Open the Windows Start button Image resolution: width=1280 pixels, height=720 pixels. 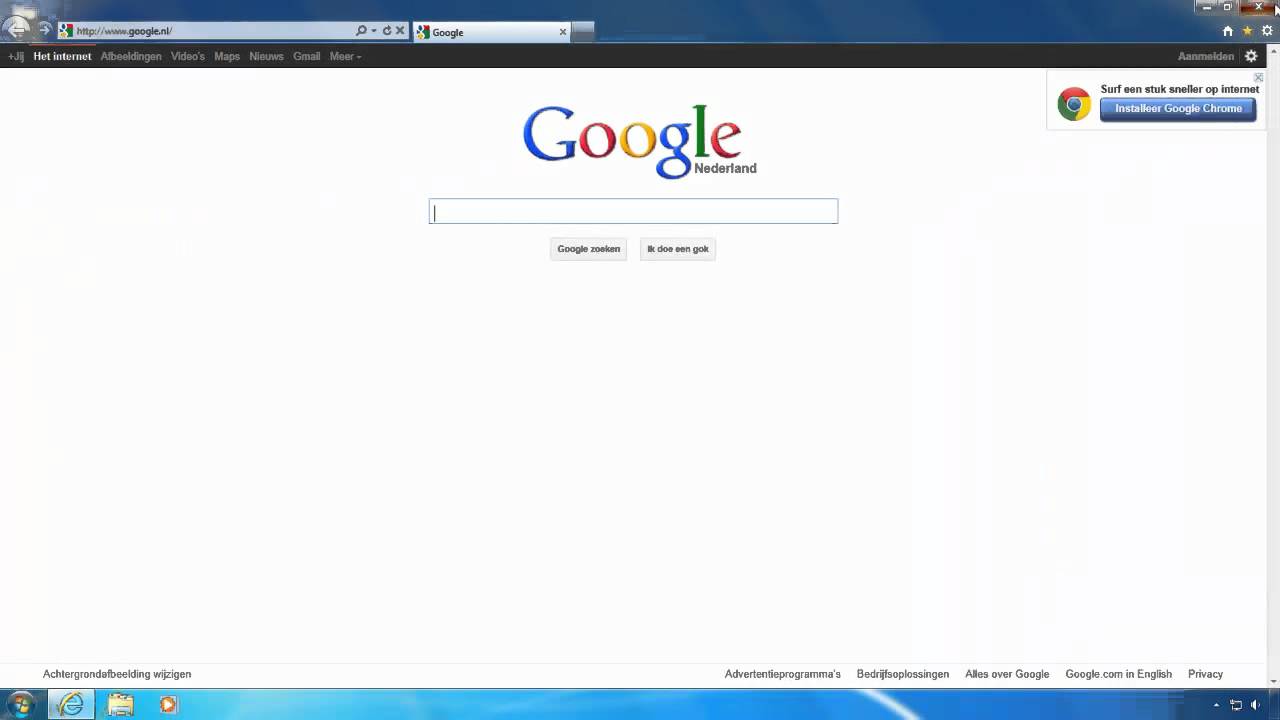(20, 704)
